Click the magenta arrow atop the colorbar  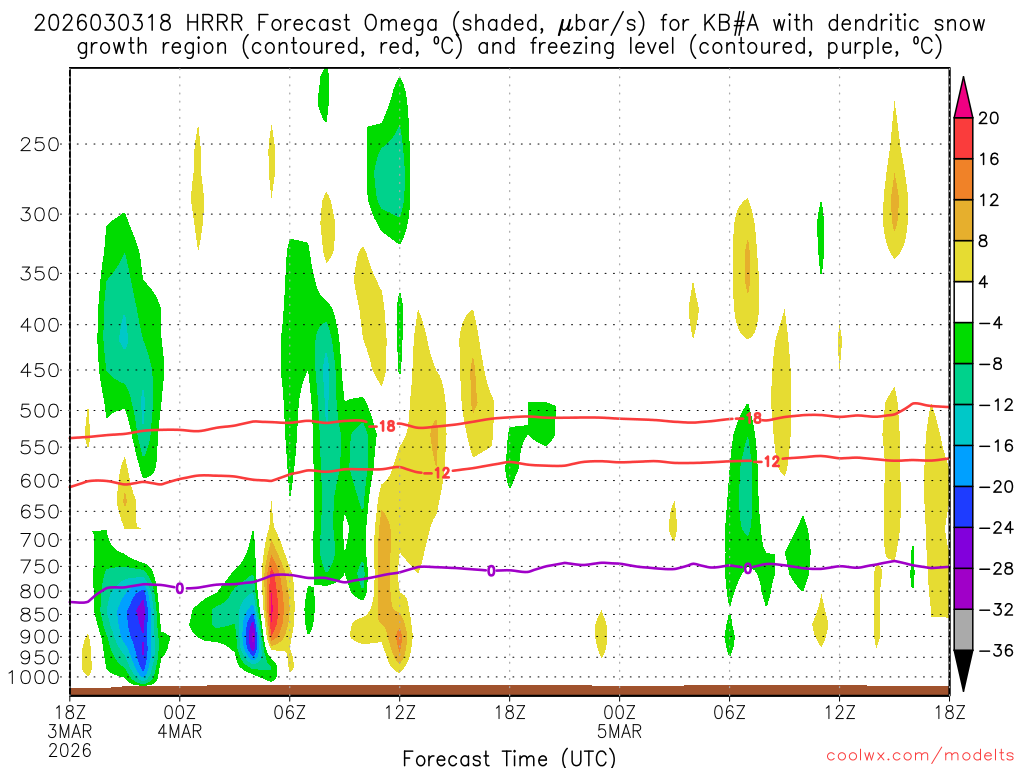click(x=963, y=99)
